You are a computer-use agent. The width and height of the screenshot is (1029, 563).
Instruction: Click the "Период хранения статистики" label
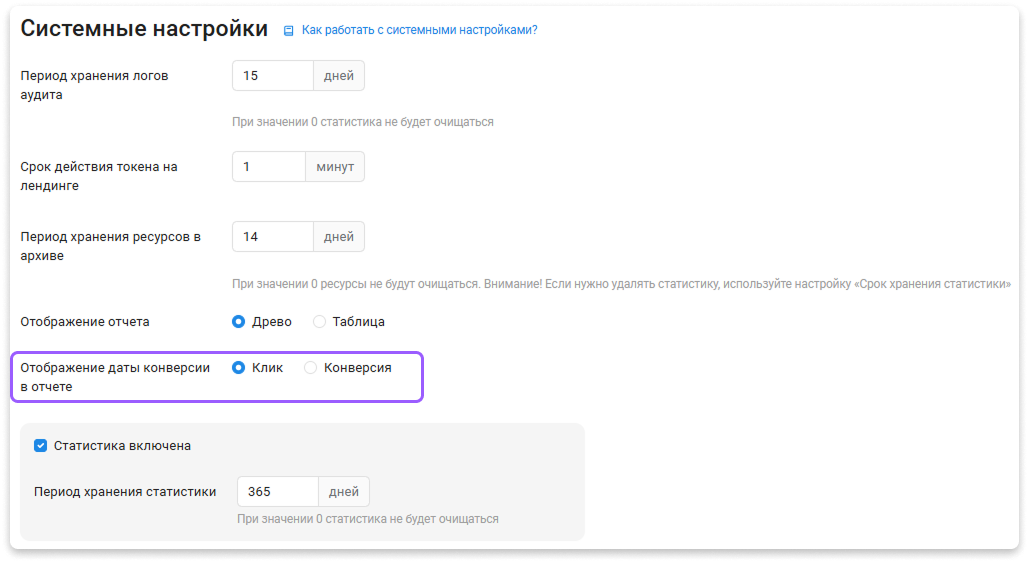(x=125, y=492)
